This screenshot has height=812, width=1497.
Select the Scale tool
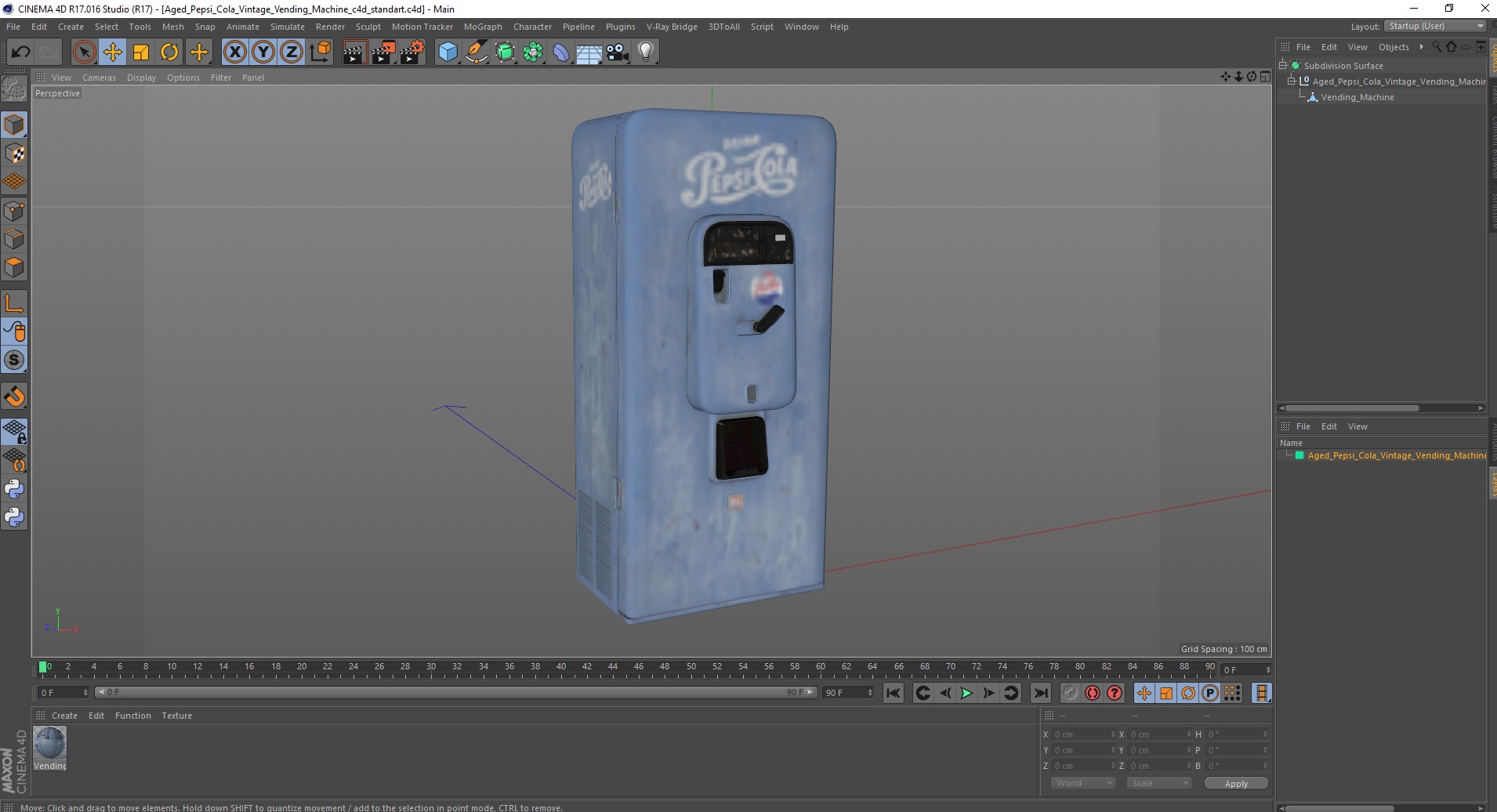point(141,52)
